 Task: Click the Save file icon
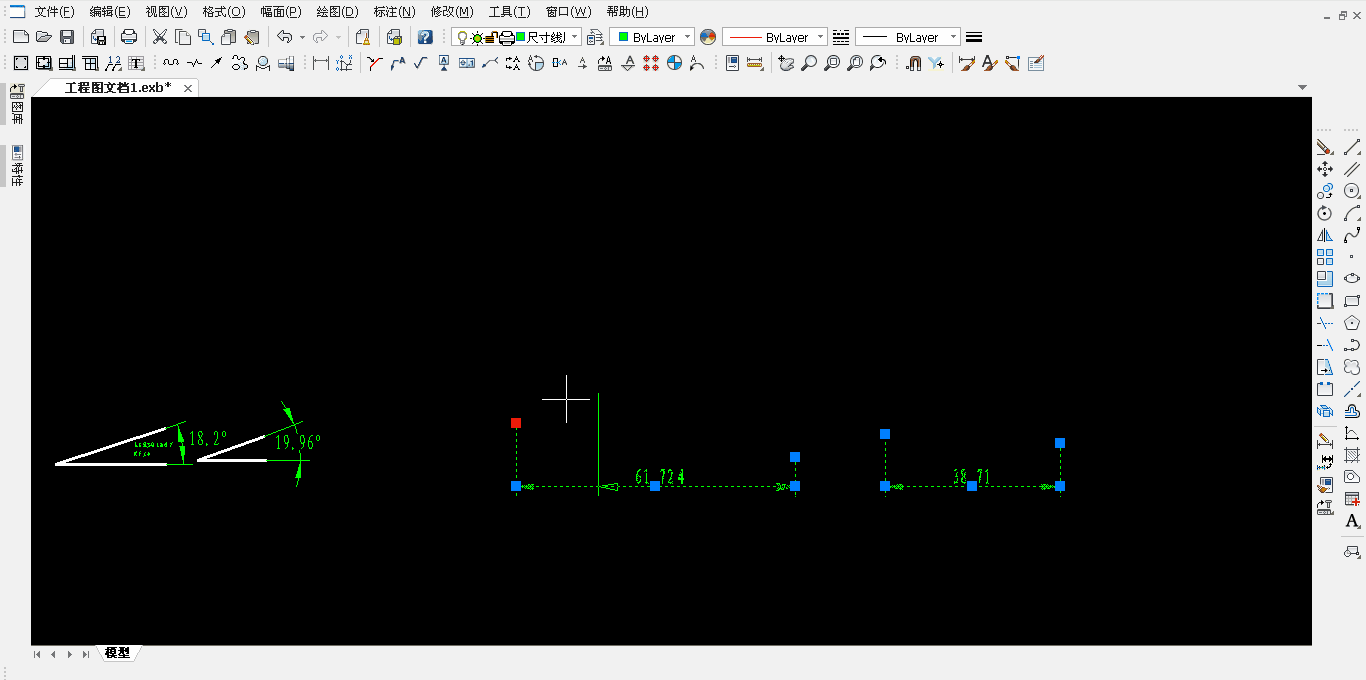[x=67, y=37]
